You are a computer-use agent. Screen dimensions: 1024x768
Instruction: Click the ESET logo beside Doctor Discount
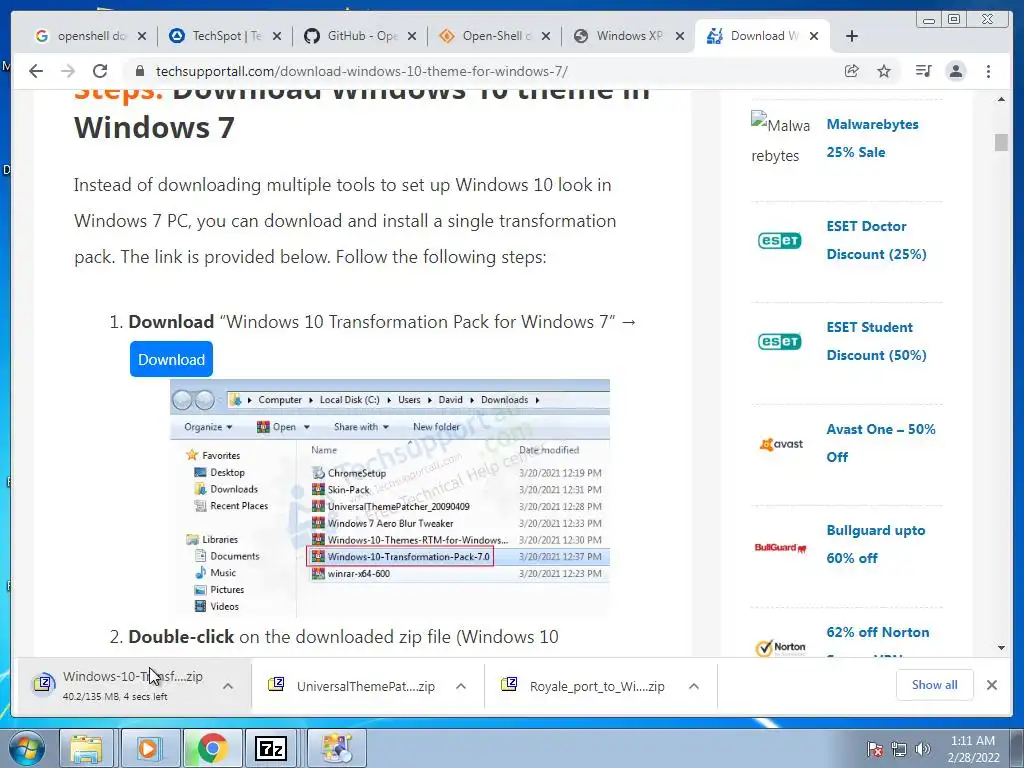tap(780, 240)
